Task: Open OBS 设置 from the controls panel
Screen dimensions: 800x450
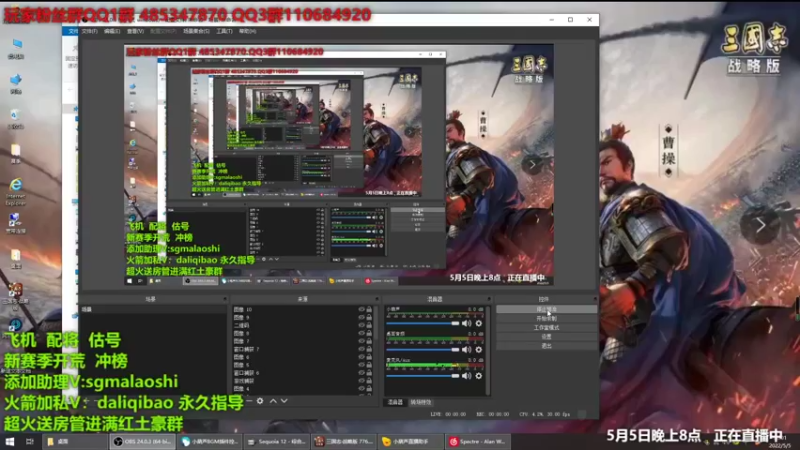Action: pyautogui.click(x=546, y=337)
